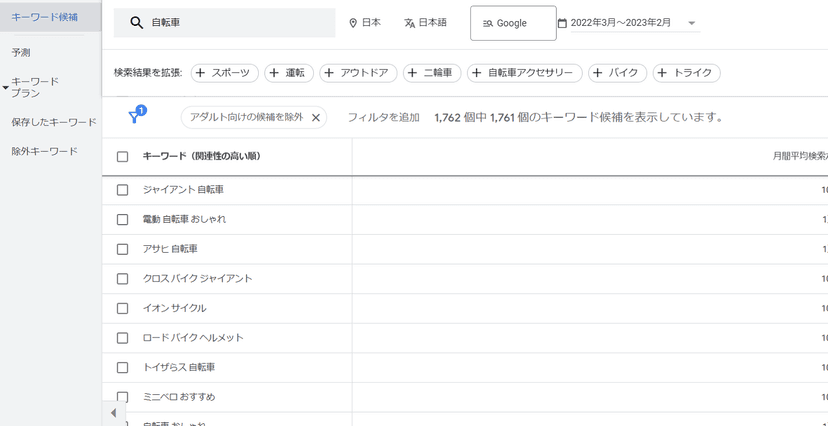Open the 予測 sidebar item
This screenshot has width=828, height=426.
tap(21, 53)
